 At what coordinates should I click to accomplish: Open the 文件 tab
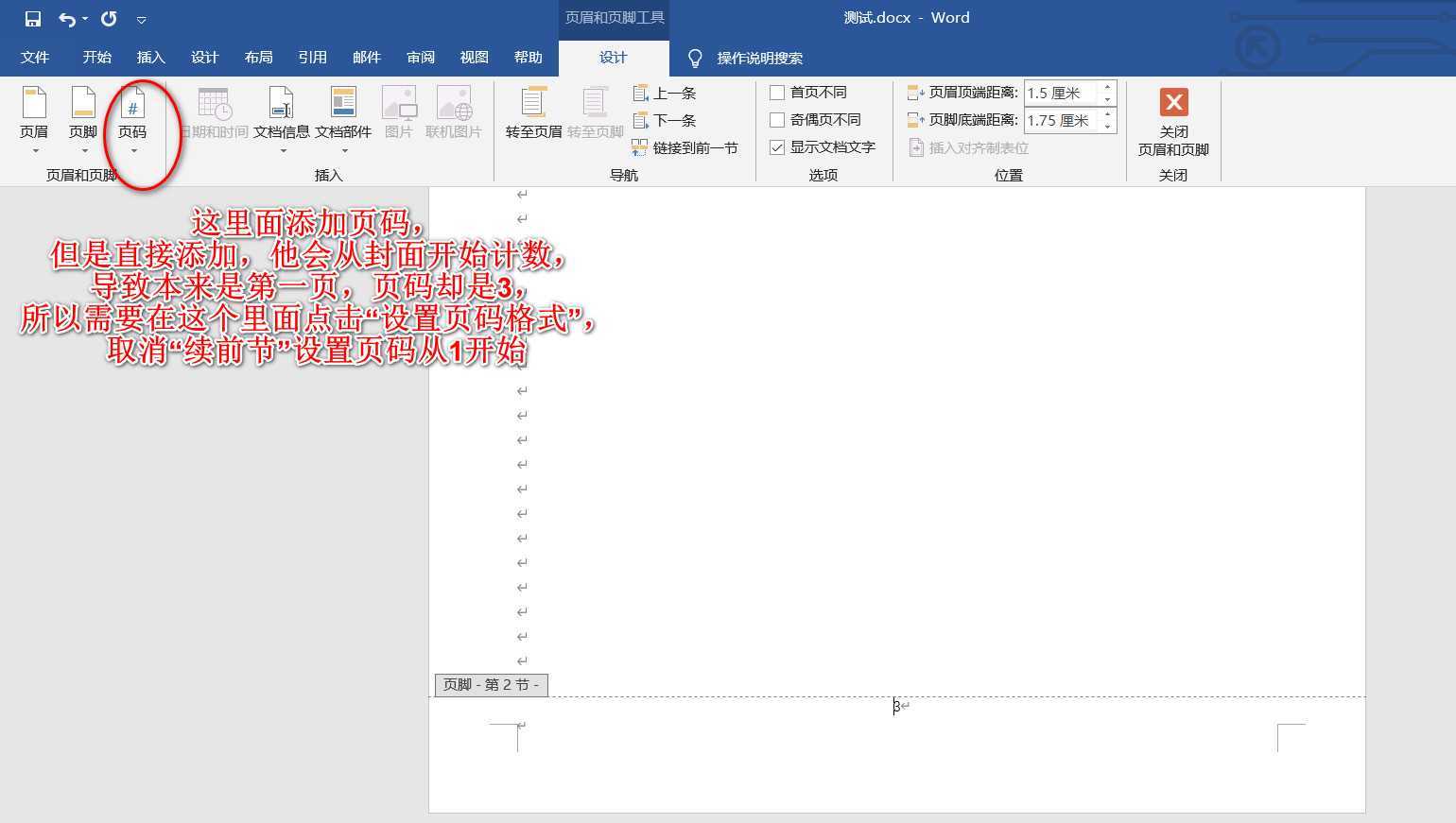[35, 58]
